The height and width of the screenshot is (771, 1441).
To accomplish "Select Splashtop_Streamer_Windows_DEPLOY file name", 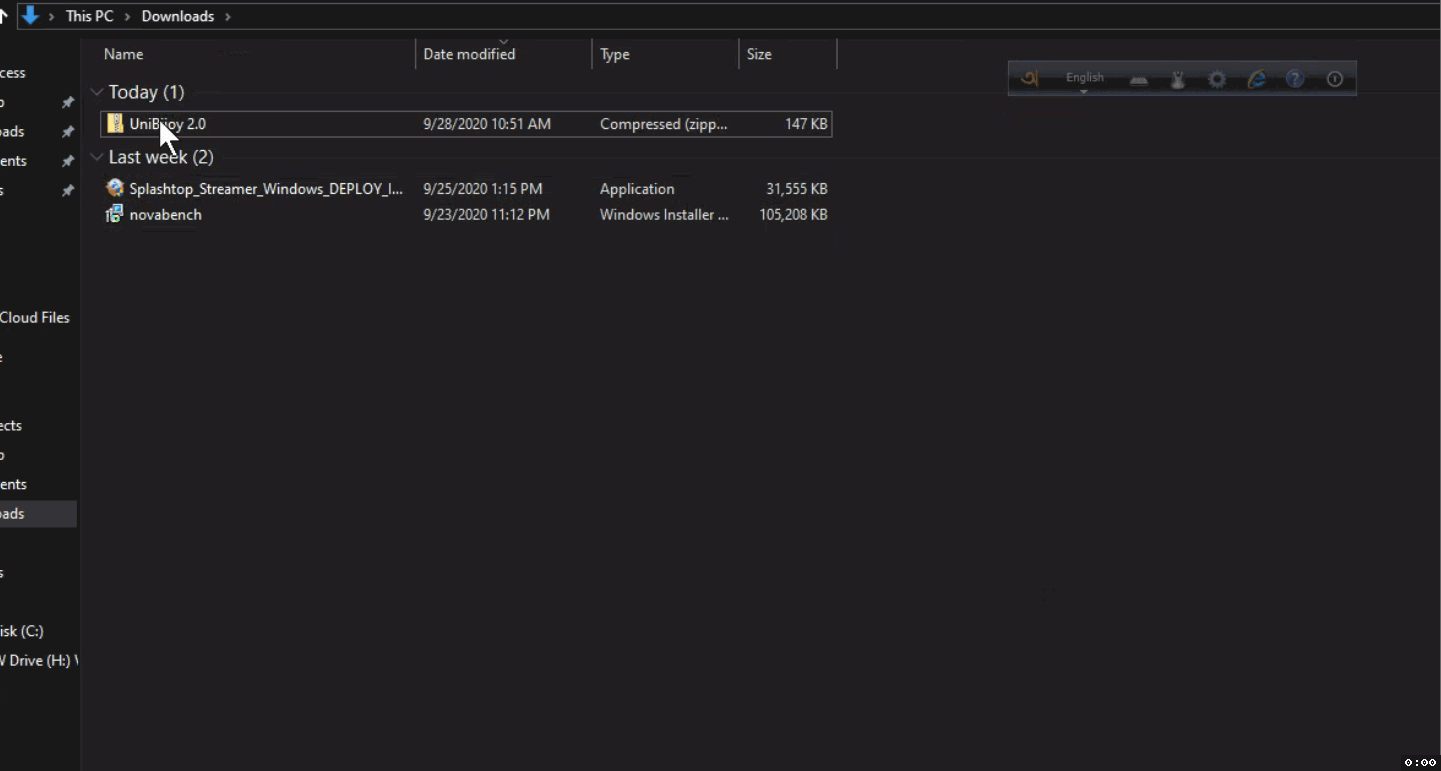I will pyautogui.click(x=266, y=189).
